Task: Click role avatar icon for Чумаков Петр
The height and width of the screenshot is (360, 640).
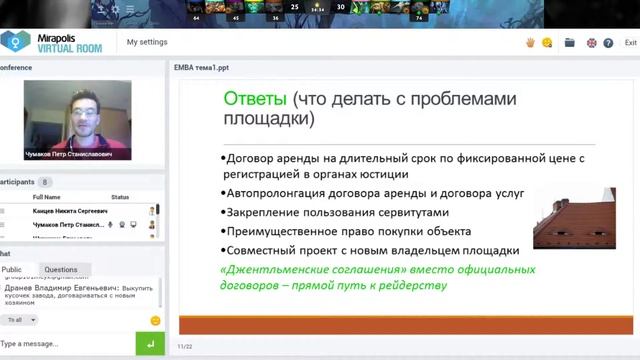Action: [x=152, y=224]
